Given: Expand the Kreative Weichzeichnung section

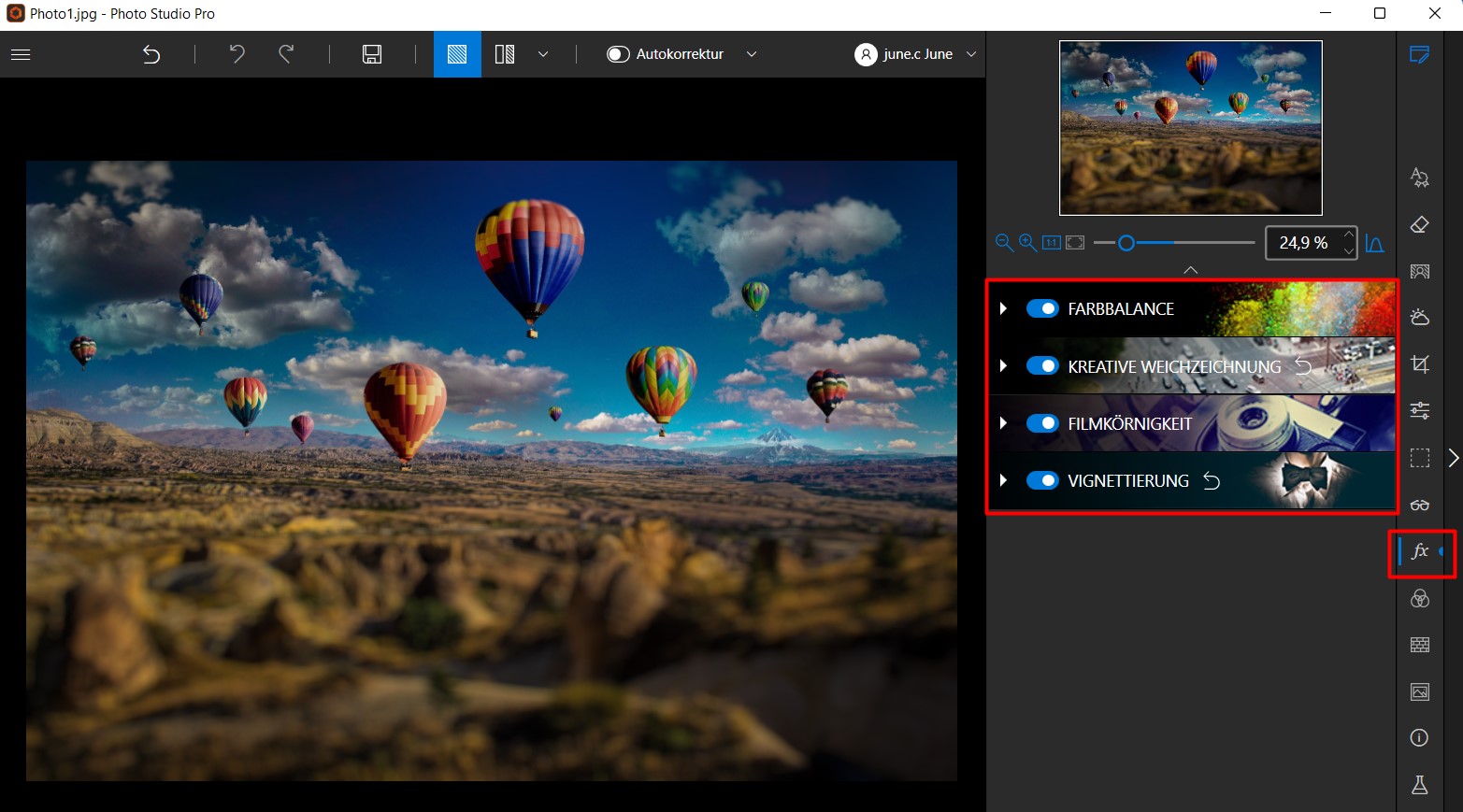Looking at the screenshot, I should tap(1003, 366).
